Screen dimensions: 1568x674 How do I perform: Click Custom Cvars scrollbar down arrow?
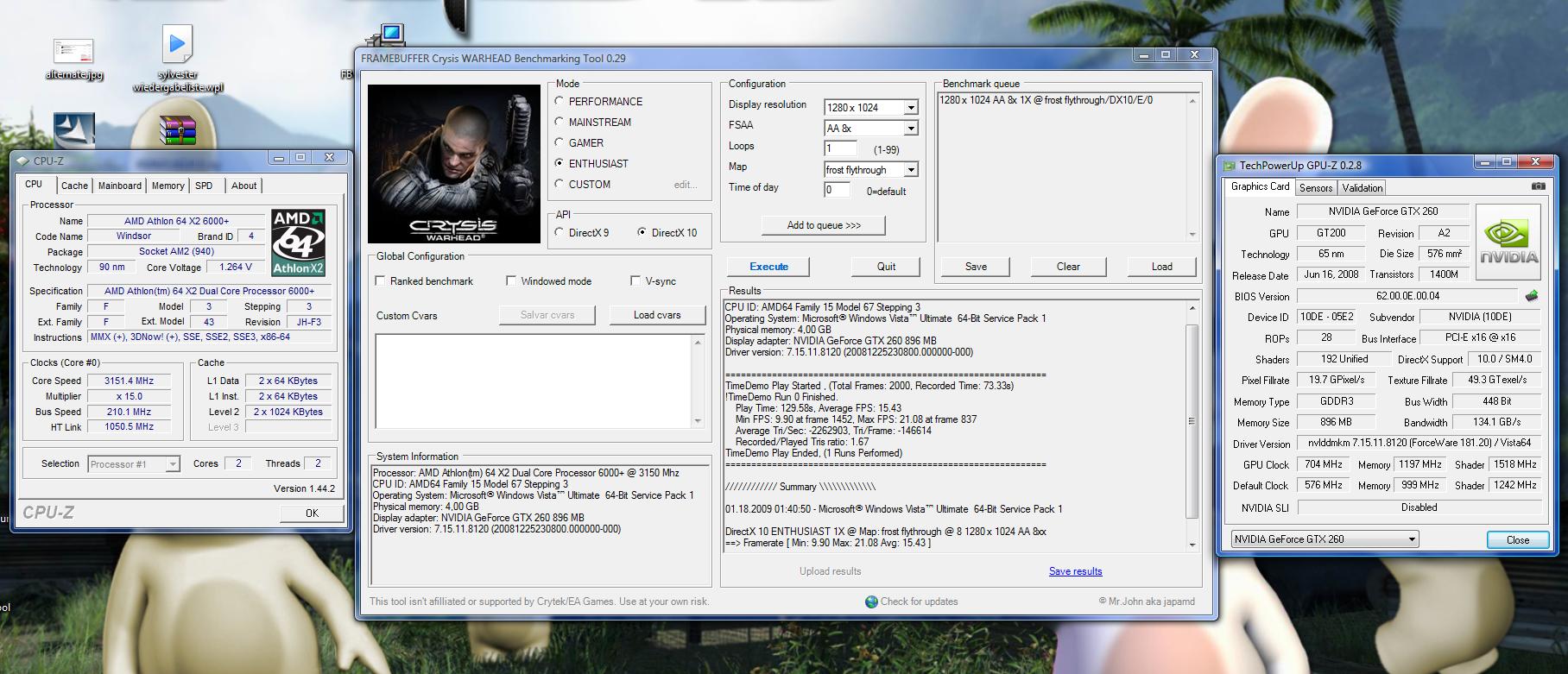(698, 421)
